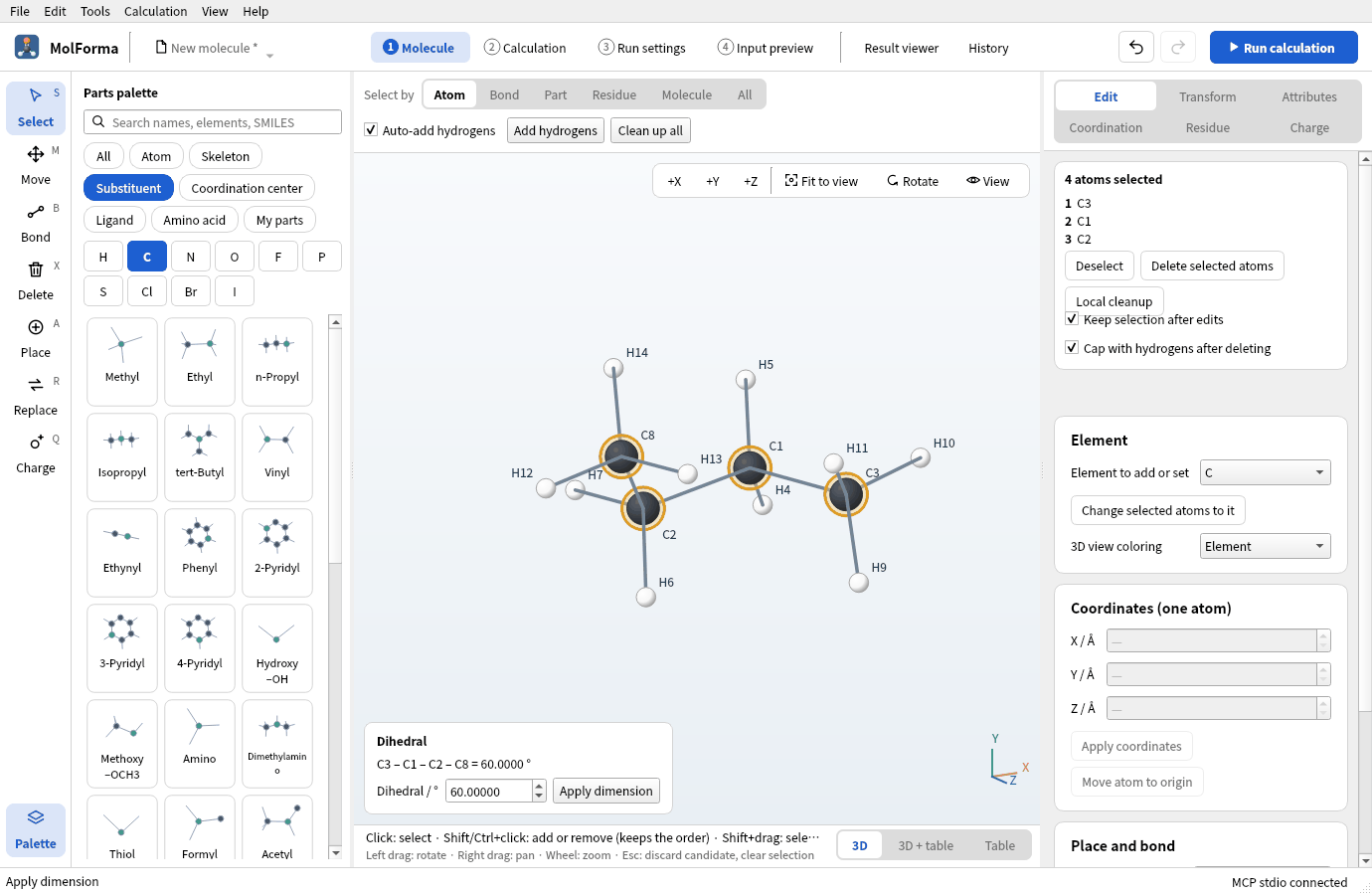Increment the dihedral angle spinner
The height and width of the screenshot is (895, 1372).
[539, 786]
